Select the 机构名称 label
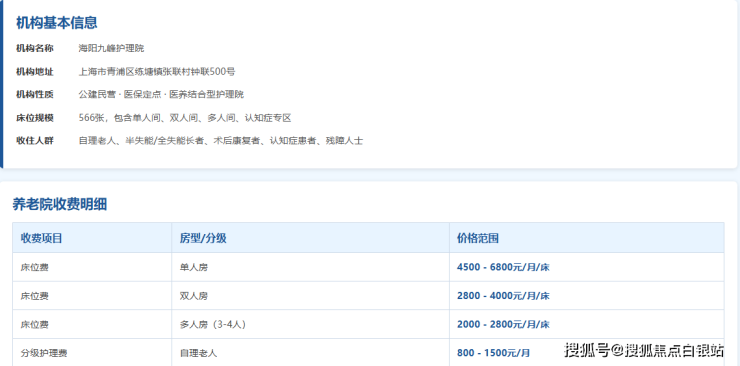 pyautogui.click(x=35, y=48)
